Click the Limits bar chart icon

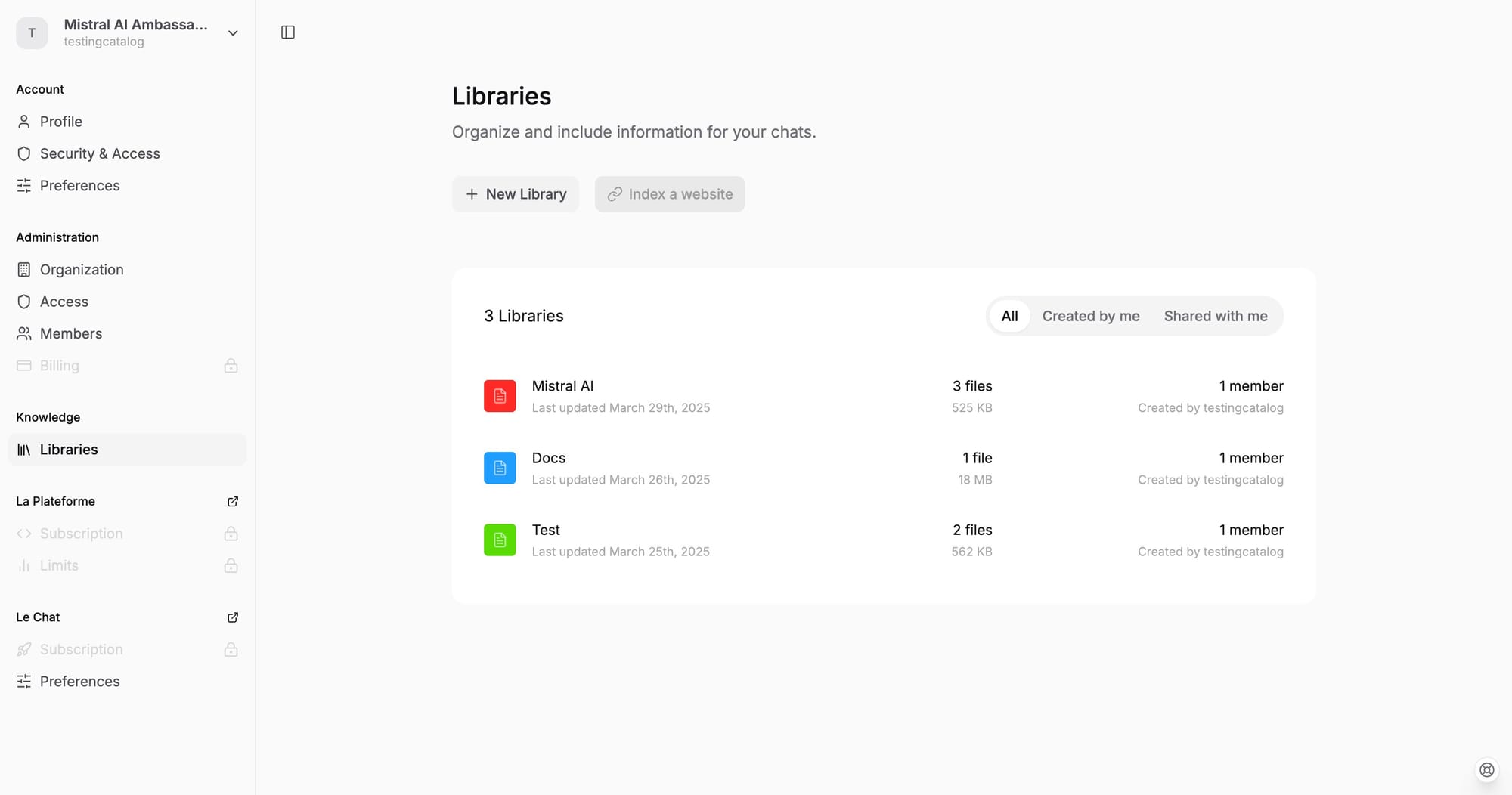24,565
